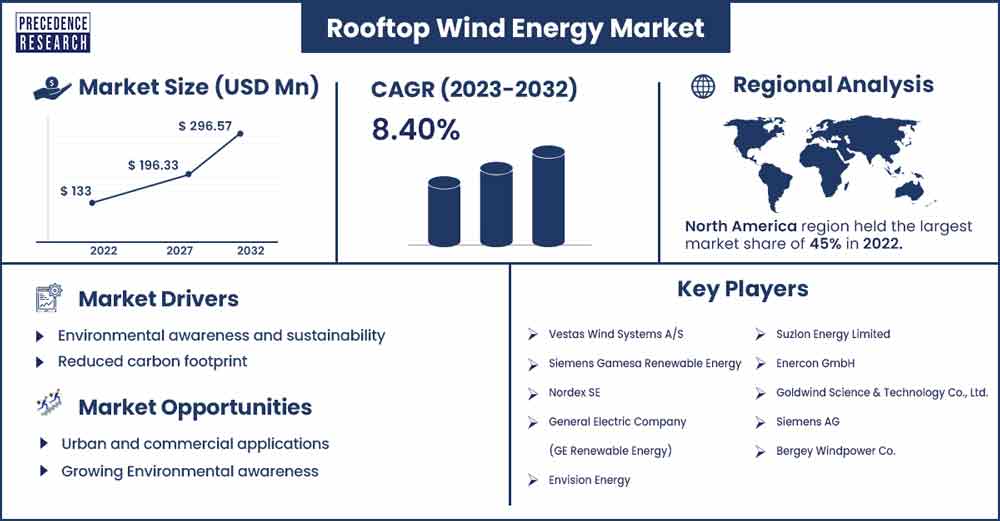Click Bergey Windpower Co. name
1000x521 pixels.
pos(835,451)
